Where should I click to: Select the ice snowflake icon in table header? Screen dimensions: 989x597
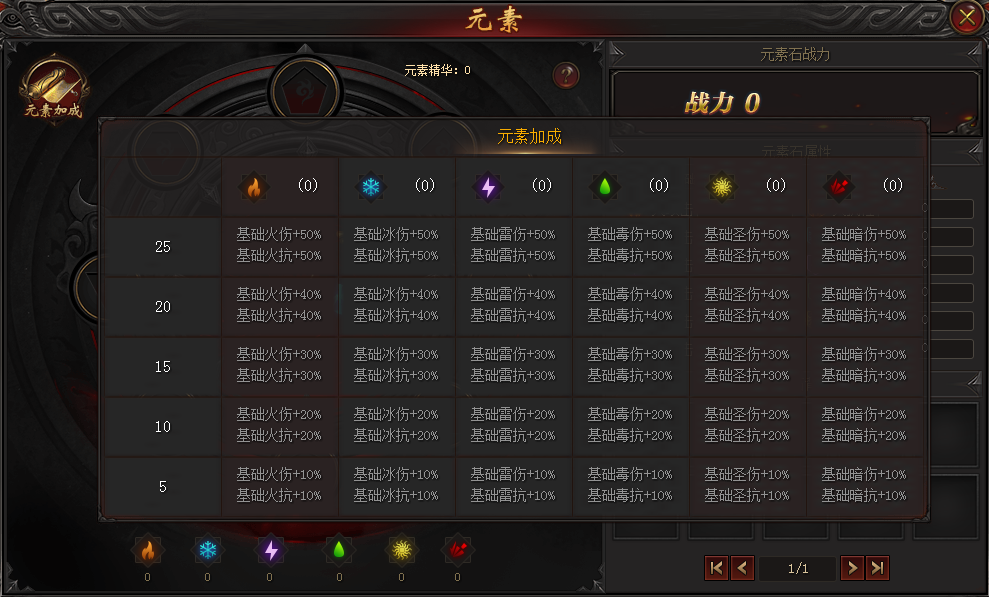371,187
